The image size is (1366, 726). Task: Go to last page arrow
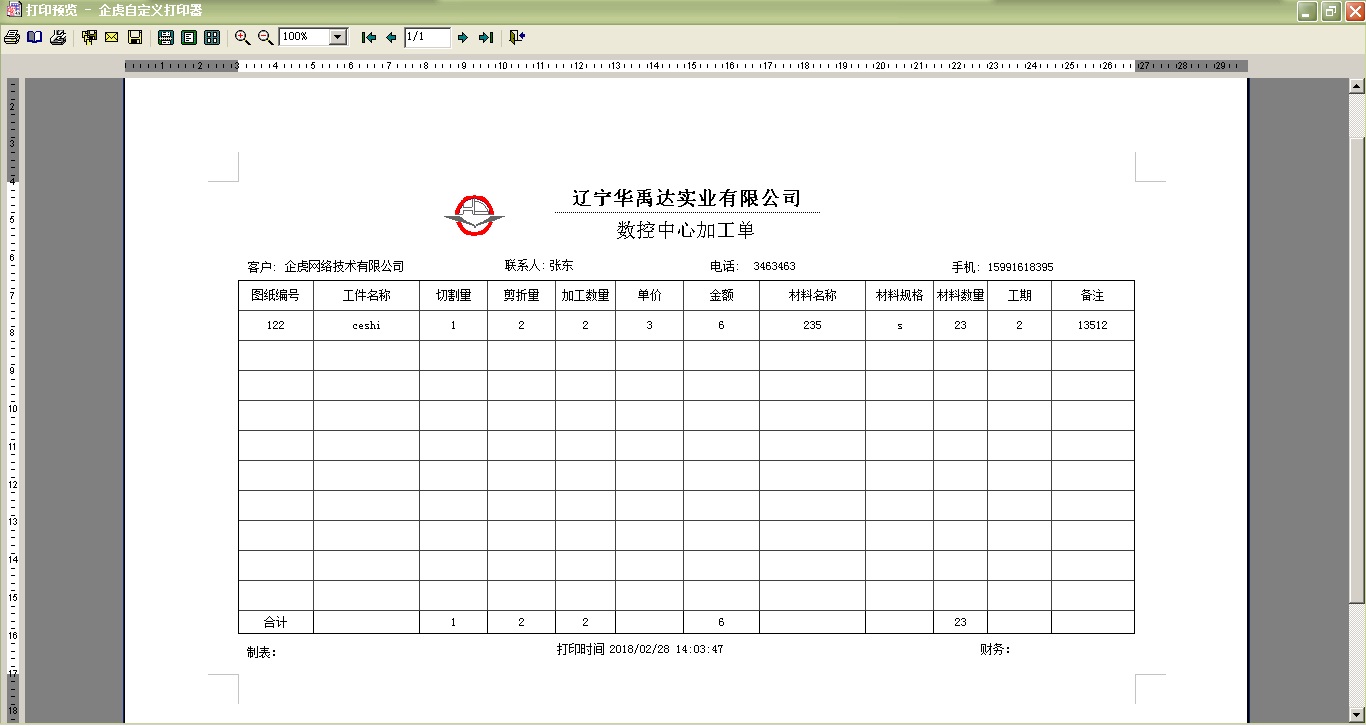pyautogui.click(x=486, y=37)
